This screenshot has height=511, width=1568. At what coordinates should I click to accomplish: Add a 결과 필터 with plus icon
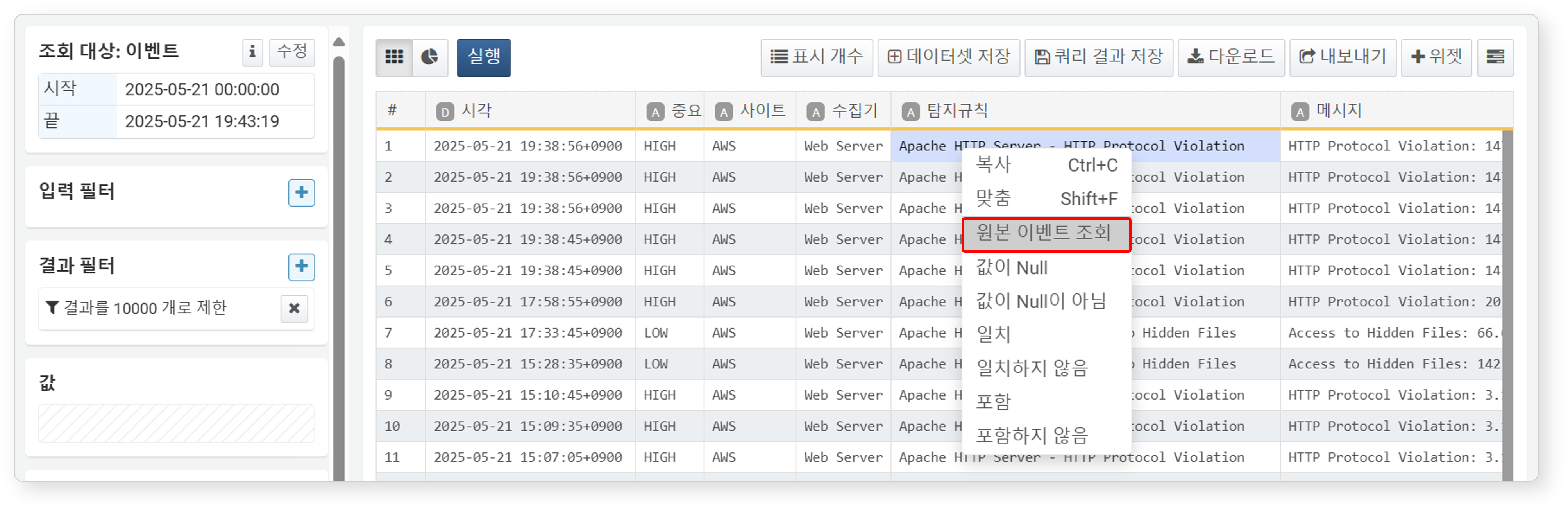301,266
